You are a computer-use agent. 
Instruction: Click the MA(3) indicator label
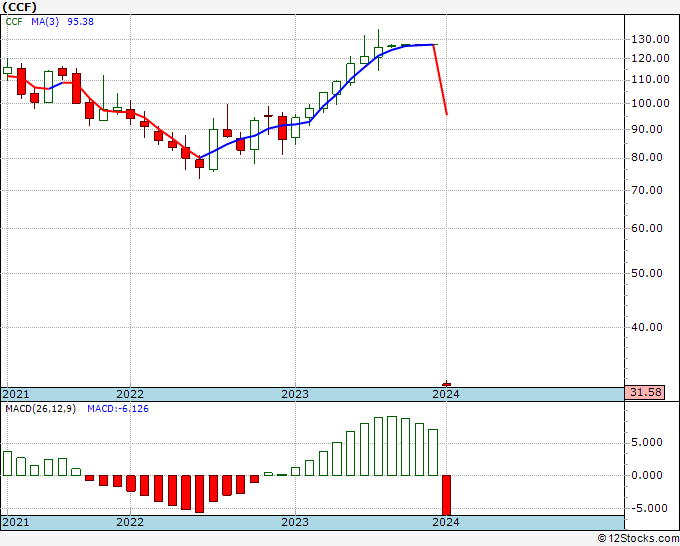pos(45,22)
